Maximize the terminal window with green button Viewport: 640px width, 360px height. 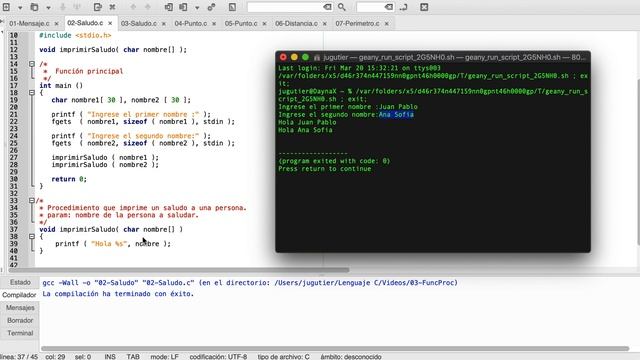coord(305,57)
